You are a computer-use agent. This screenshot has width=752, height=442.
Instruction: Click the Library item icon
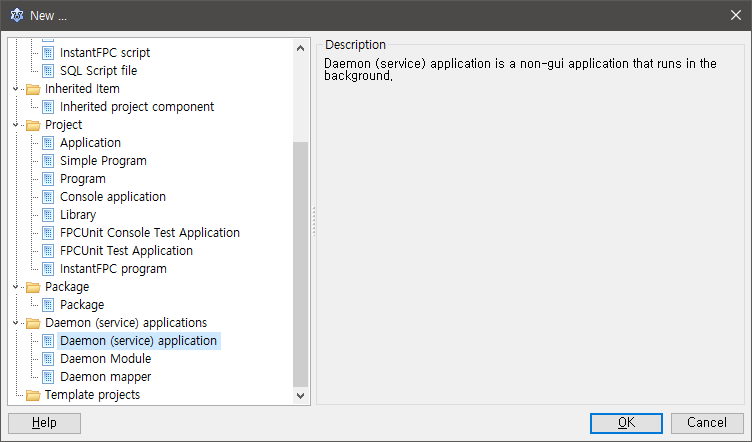pyautogui.click(x=48, y=215)
